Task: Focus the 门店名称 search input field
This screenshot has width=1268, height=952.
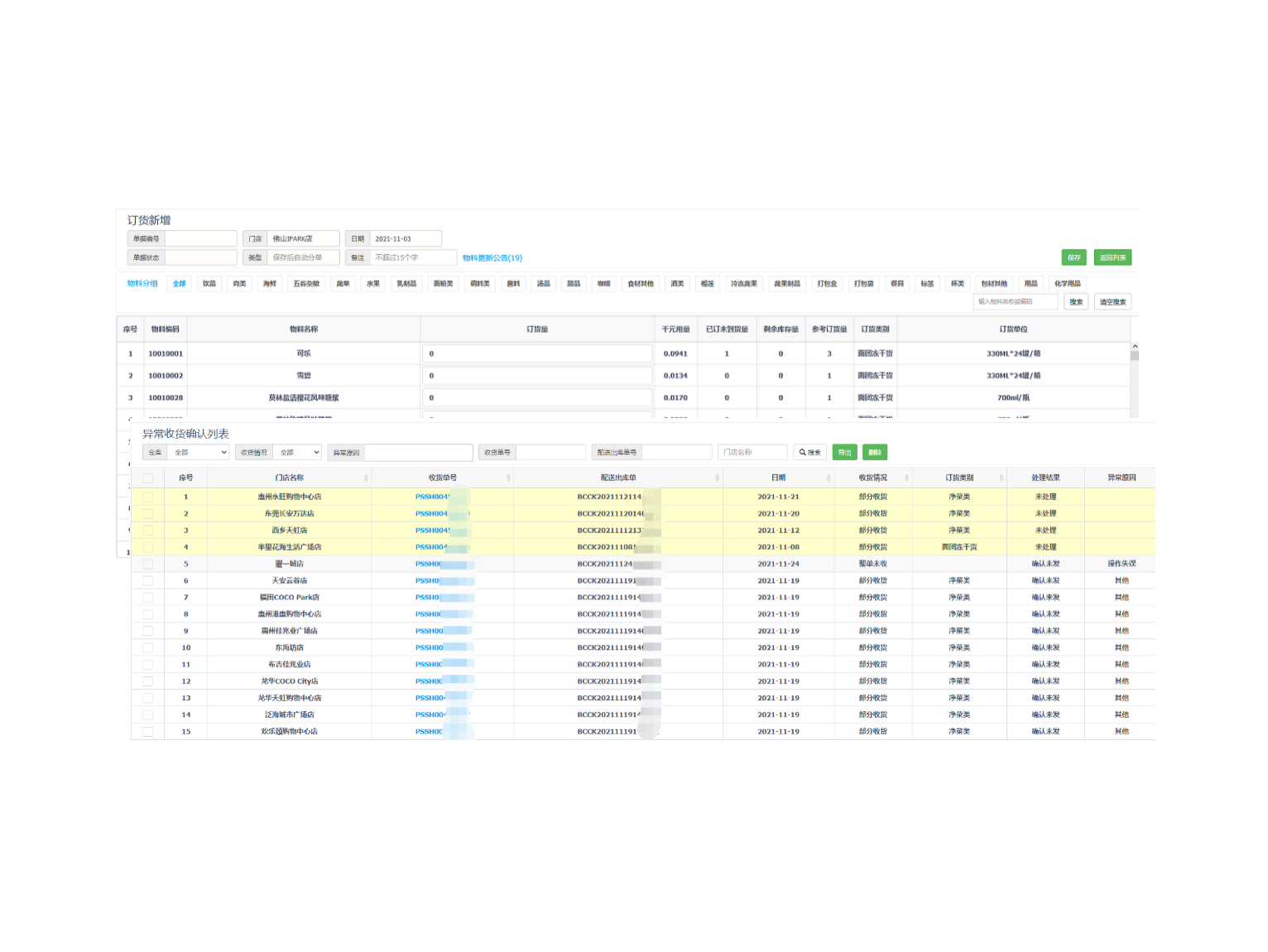Action: pyautogui.click(x=752, y=452)
